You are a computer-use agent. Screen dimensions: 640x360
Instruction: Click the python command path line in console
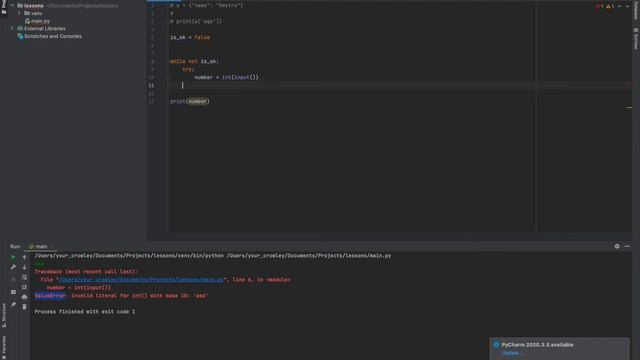213,256
